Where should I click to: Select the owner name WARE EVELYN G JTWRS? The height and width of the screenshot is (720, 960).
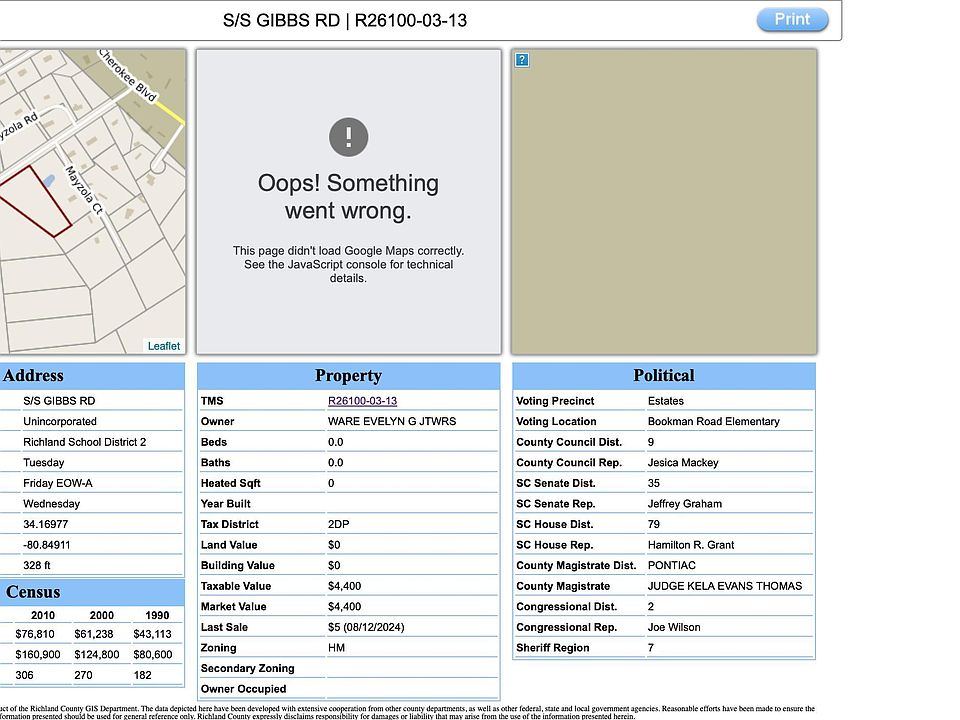click(x=392, y=422)
